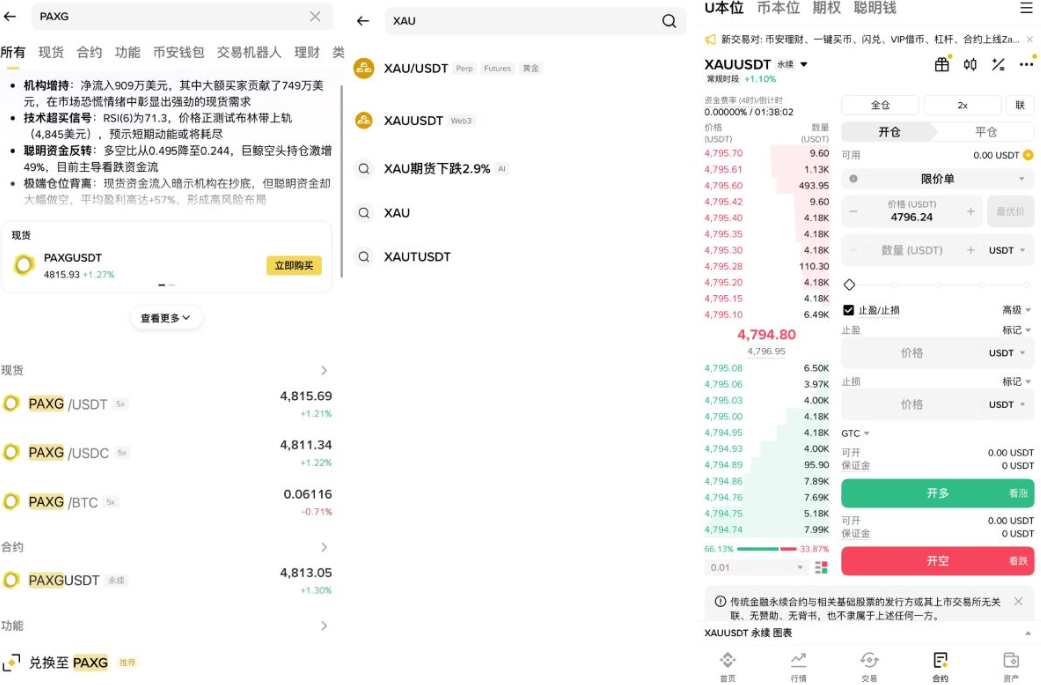Open 标记 dropdown for 止损
Viewport: 1041px width, 685px height.
click(x=1016, y=382)
